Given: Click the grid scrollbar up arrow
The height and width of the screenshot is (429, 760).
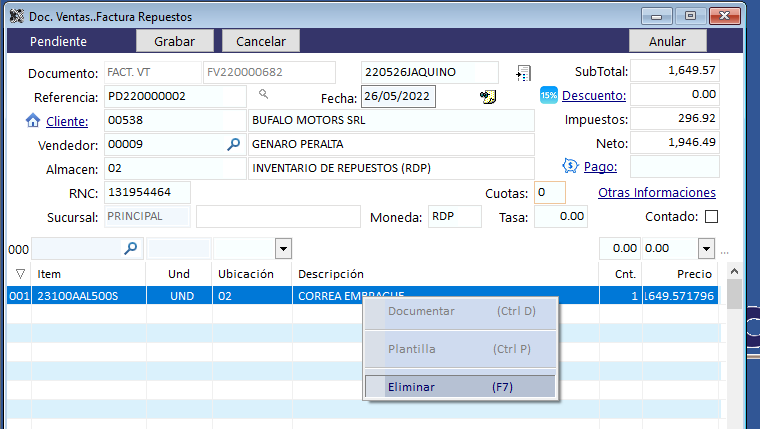Looking at the screenshot, I should coord(734,271).
